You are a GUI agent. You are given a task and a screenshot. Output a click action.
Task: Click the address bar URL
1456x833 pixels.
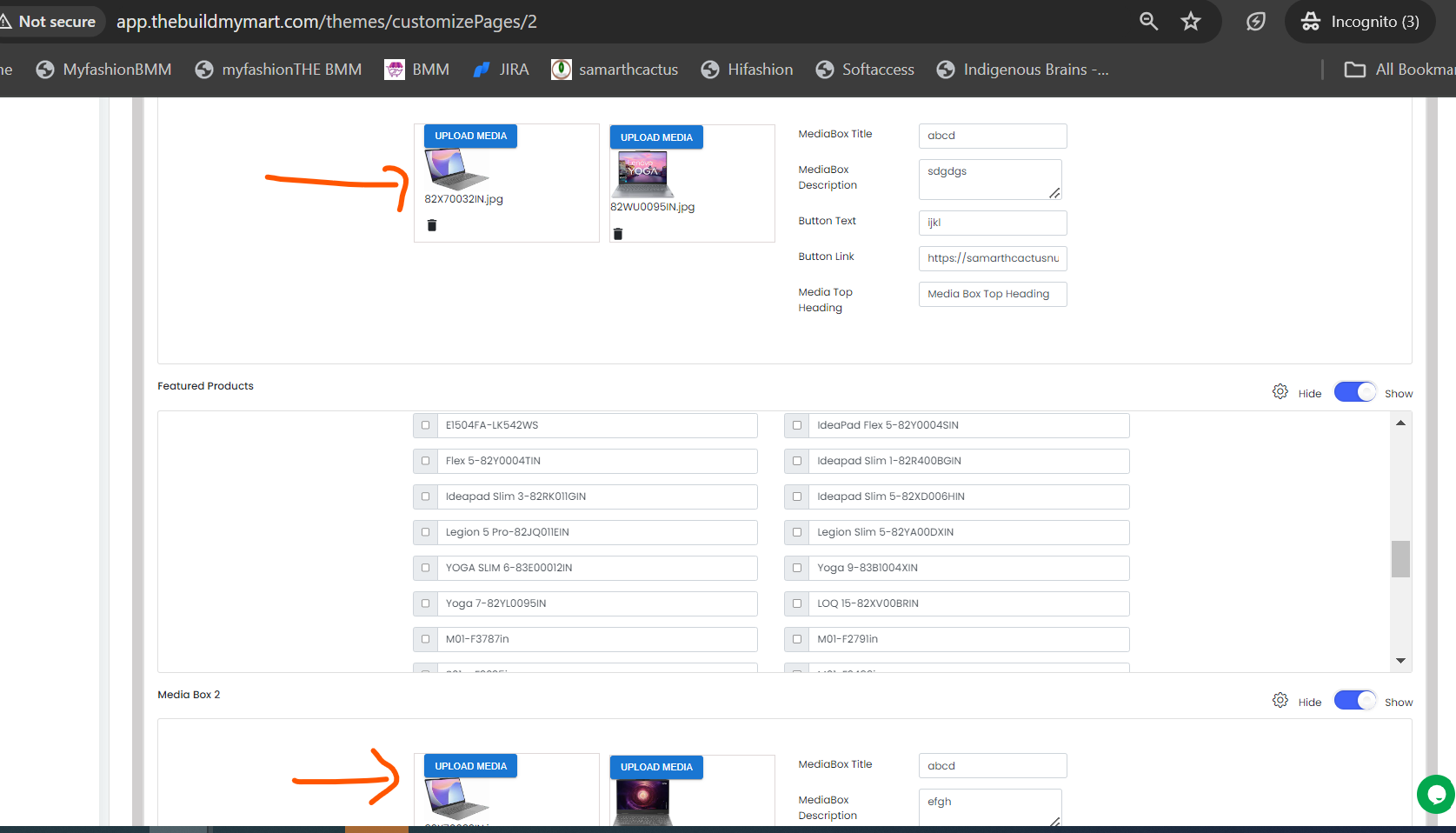tap(327, 22)
